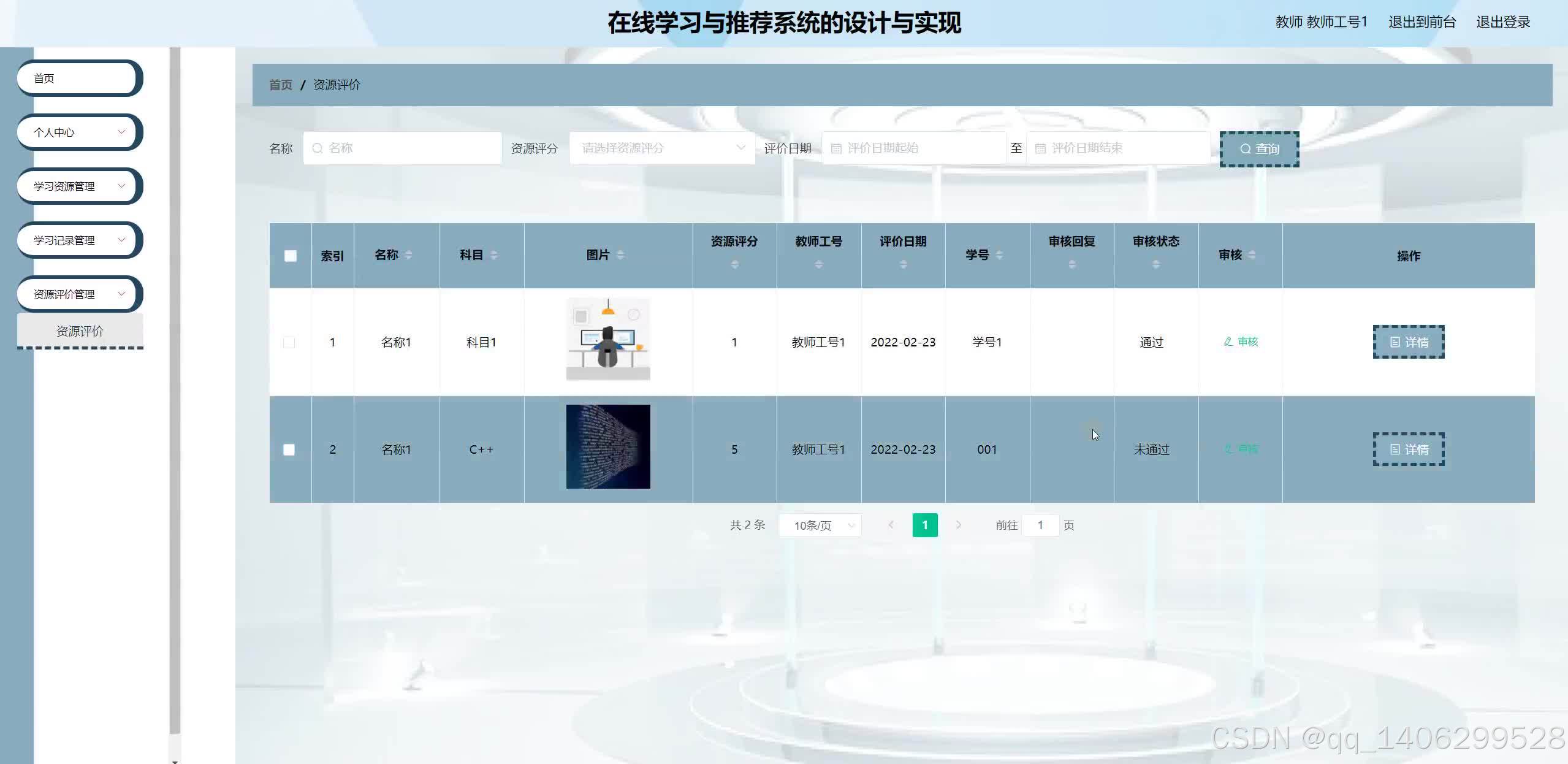Click the search icon inside the 名称 input

coord(318,148)
